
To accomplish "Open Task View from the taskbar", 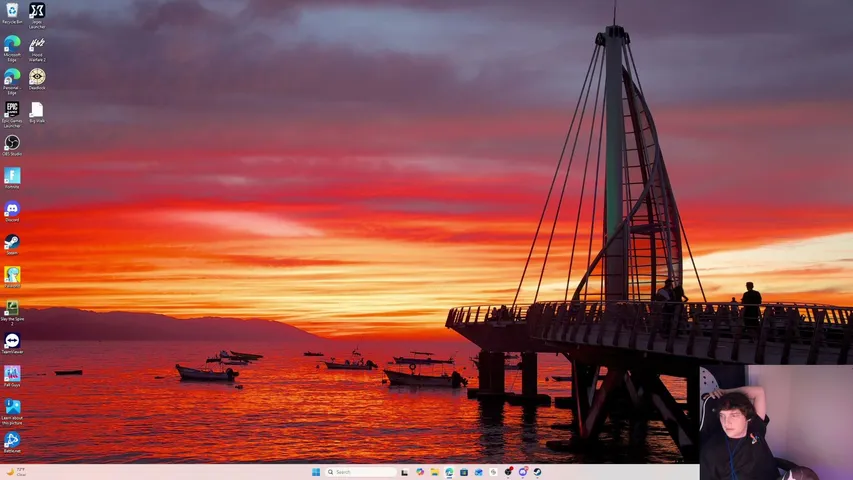I will 404,472.
